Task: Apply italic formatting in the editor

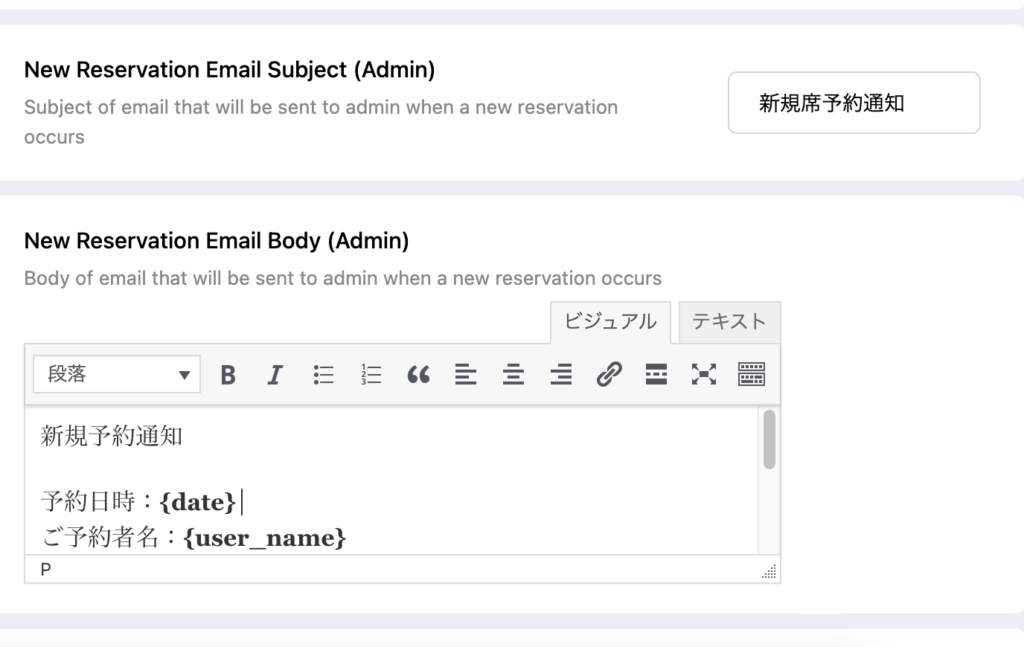Action: (275, 375)
